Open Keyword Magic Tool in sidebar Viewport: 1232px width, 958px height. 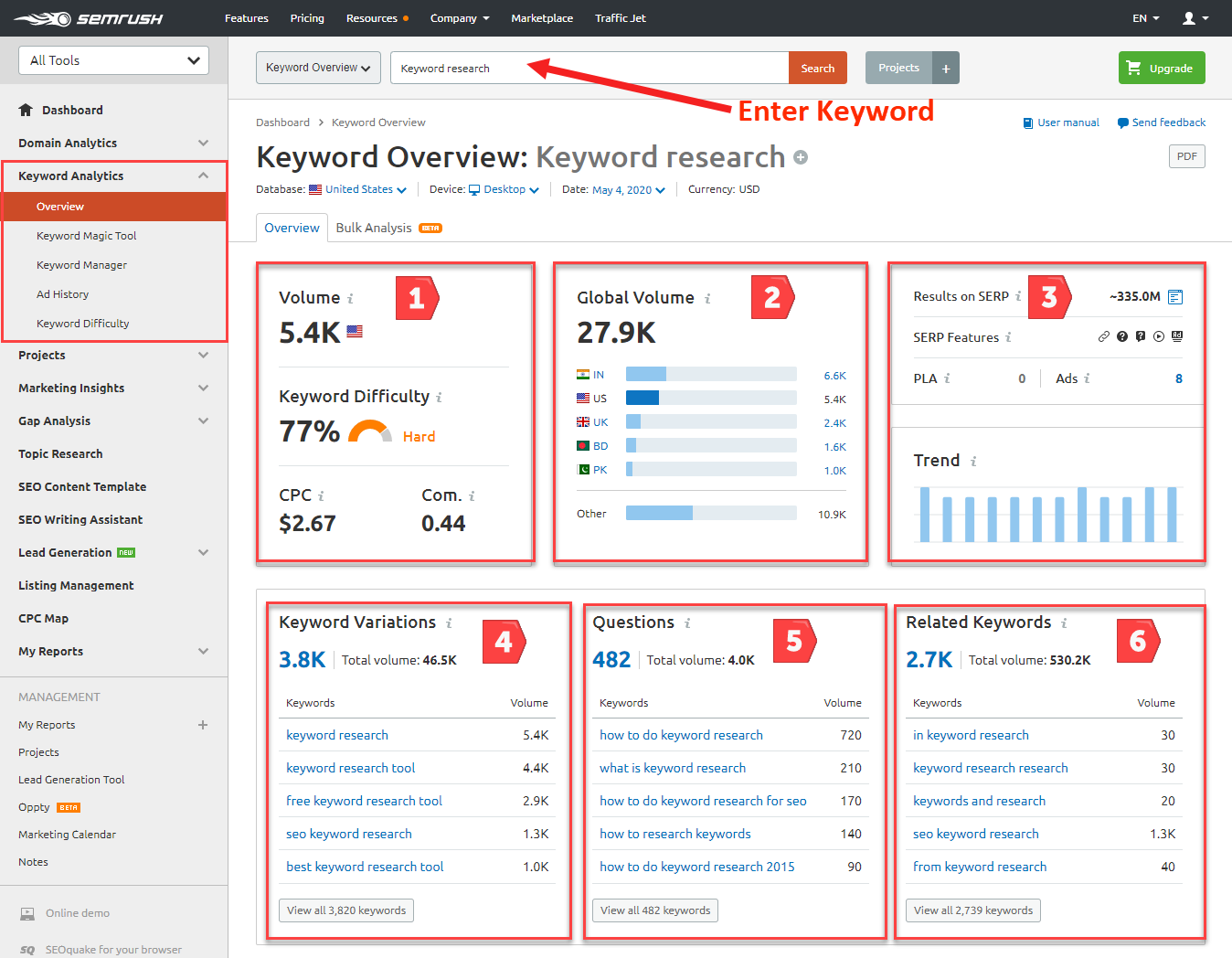[86, 236]
